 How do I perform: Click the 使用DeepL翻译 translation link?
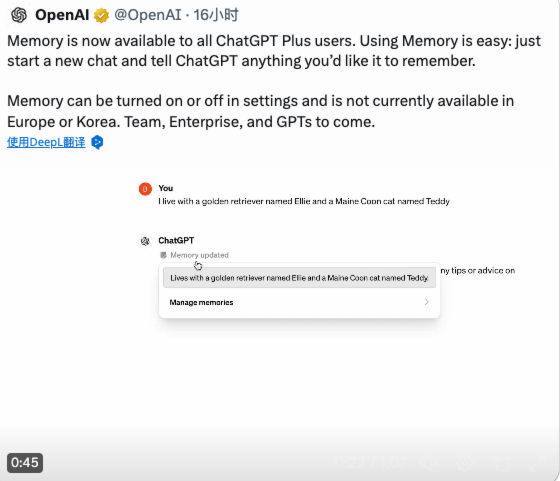tap(46, 142)
